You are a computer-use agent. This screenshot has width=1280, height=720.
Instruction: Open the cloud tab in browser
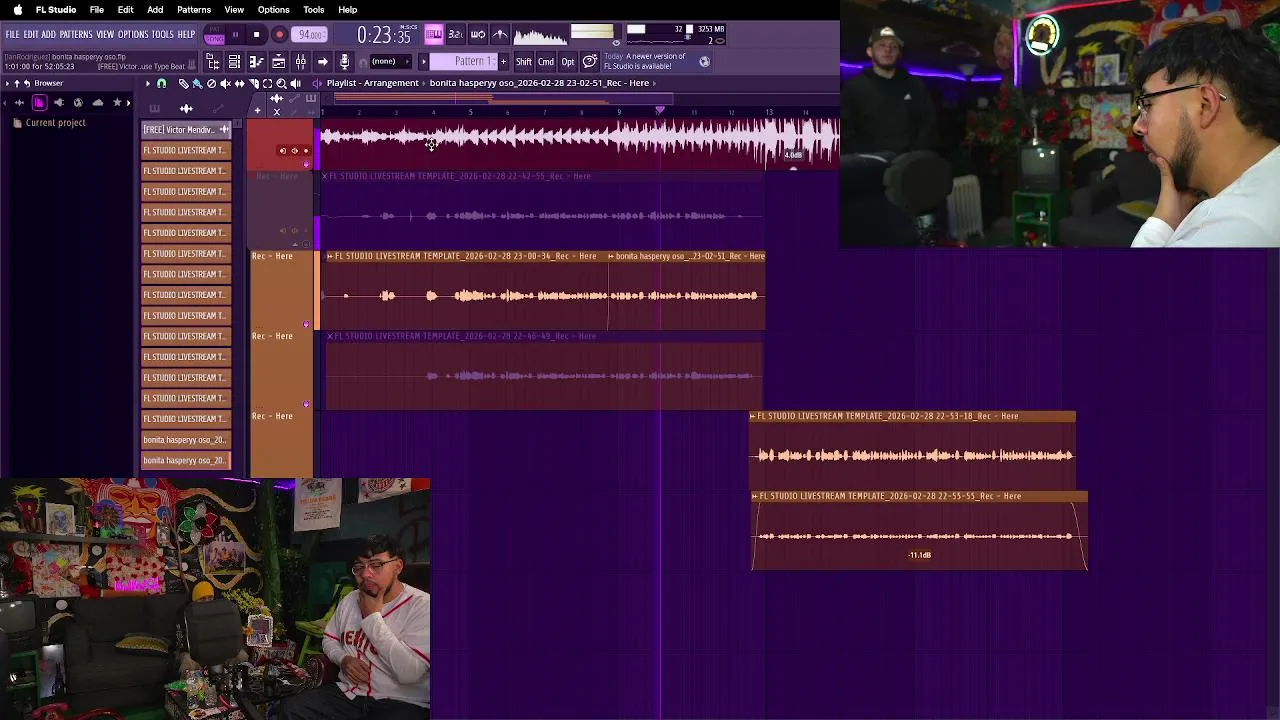pyautogui.click(x=97, y=103)
